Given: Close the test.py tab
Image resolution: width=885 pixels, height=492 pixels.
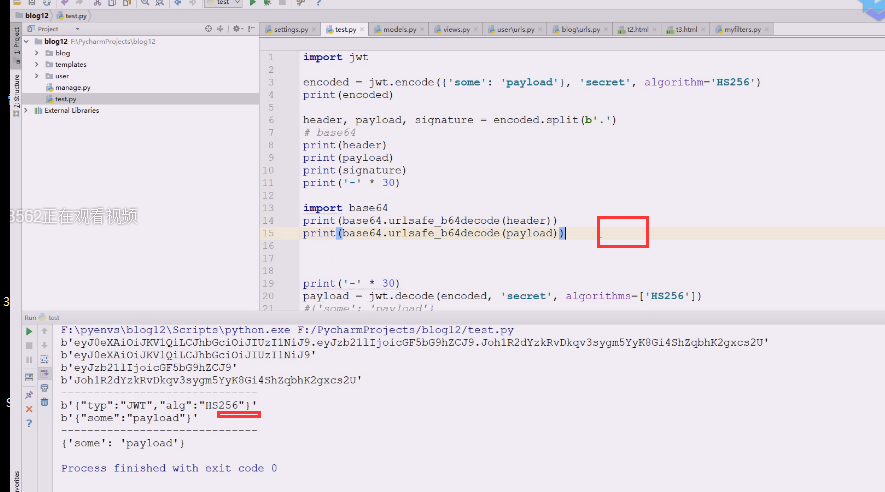Looking at the screenshot, I should click(x=362, y=29).
